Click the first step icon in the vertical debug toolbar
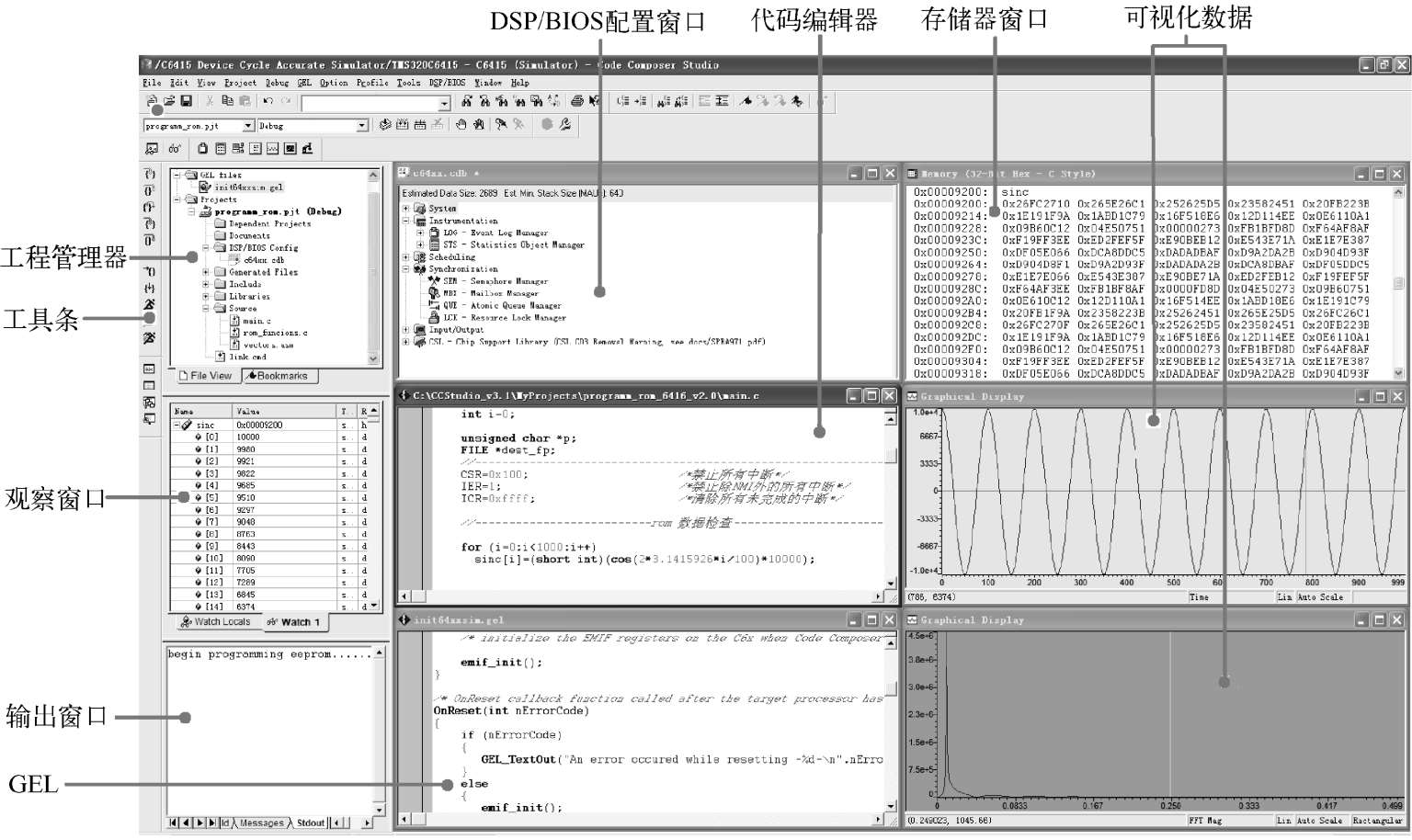The height and width of the screenshot is (840, 1412). pos(149,174)
